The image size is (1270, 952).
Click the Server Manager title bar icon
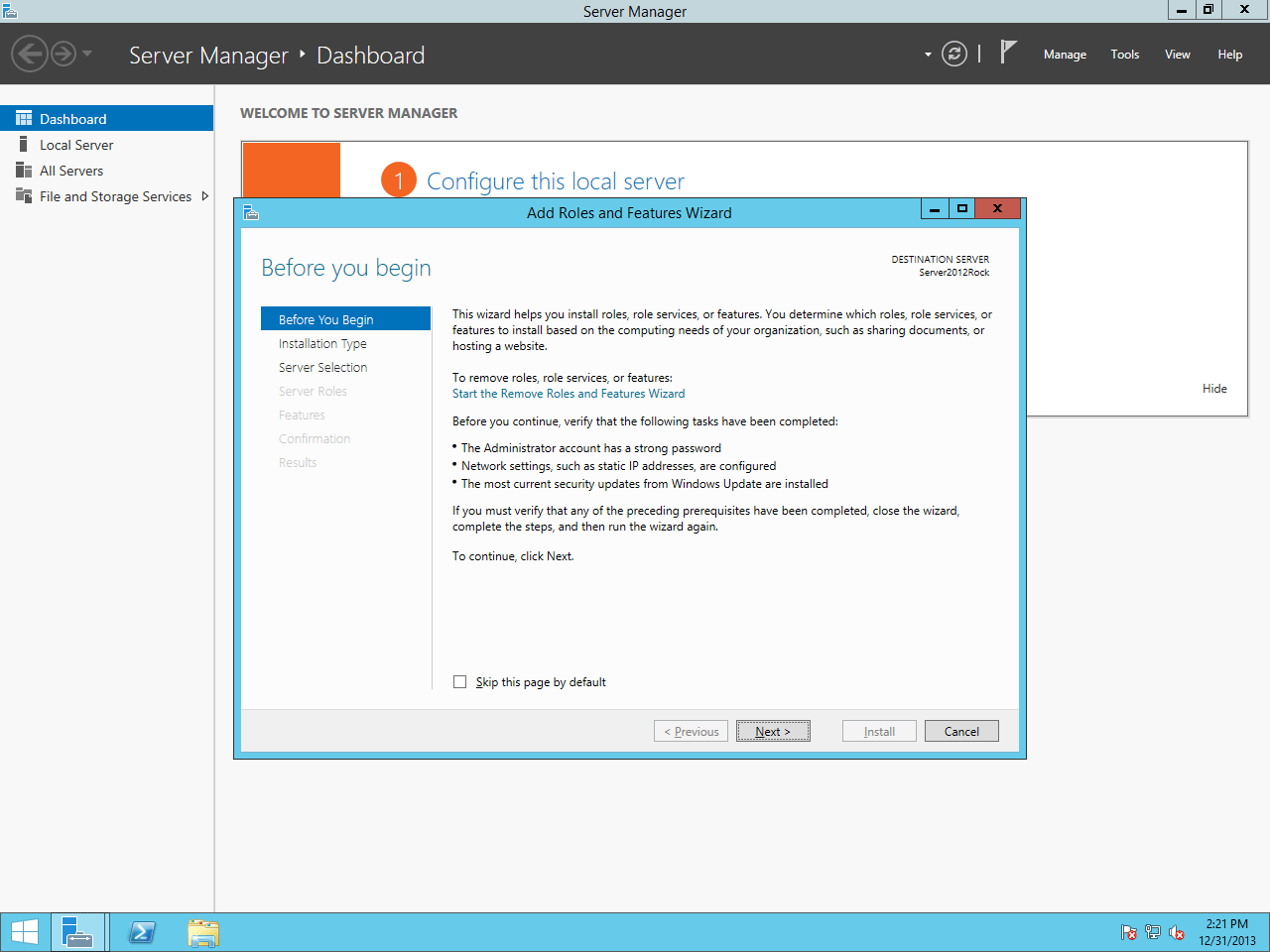coord(10,11)
